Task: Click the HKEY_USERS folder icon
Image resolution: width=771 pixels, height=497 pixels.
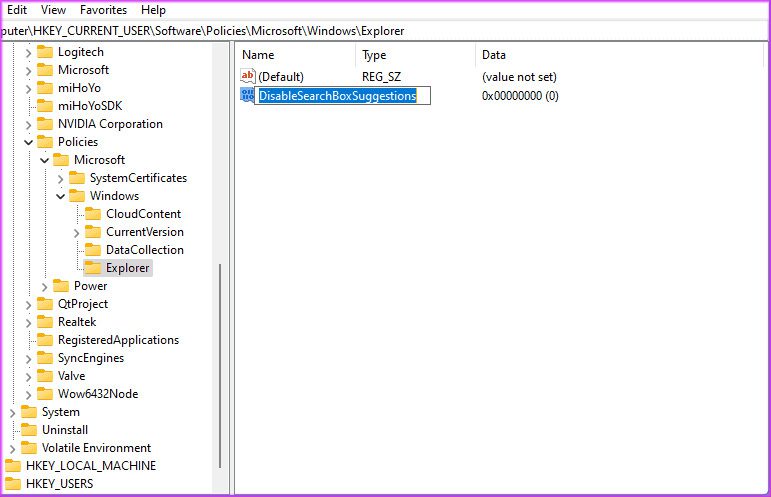Action: [x=13, y=484]
